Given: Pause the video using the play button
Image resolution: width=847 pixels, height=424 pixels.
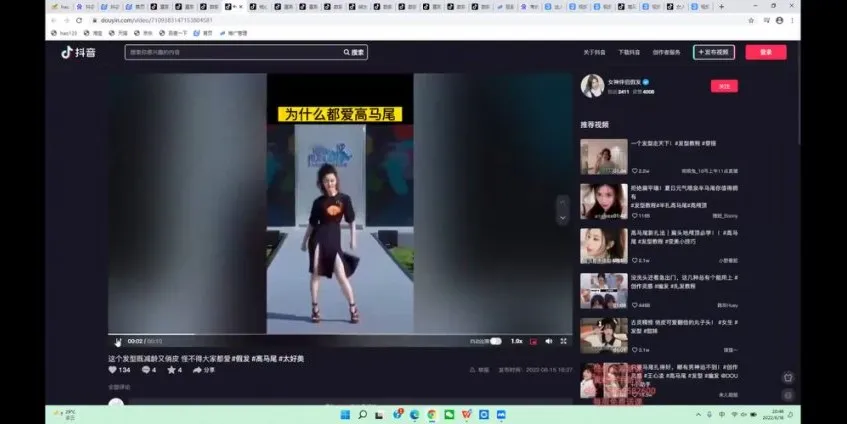Looking at the screenshot, I should 117,341.
